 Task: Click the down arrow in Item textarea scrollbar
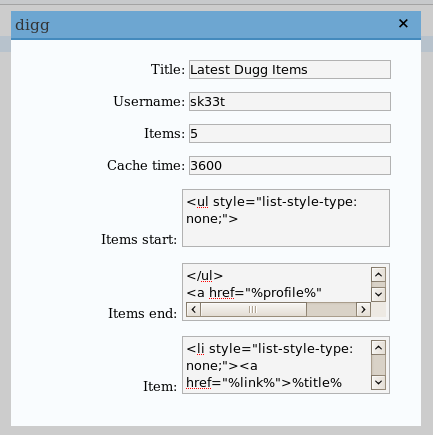(378, 382)
